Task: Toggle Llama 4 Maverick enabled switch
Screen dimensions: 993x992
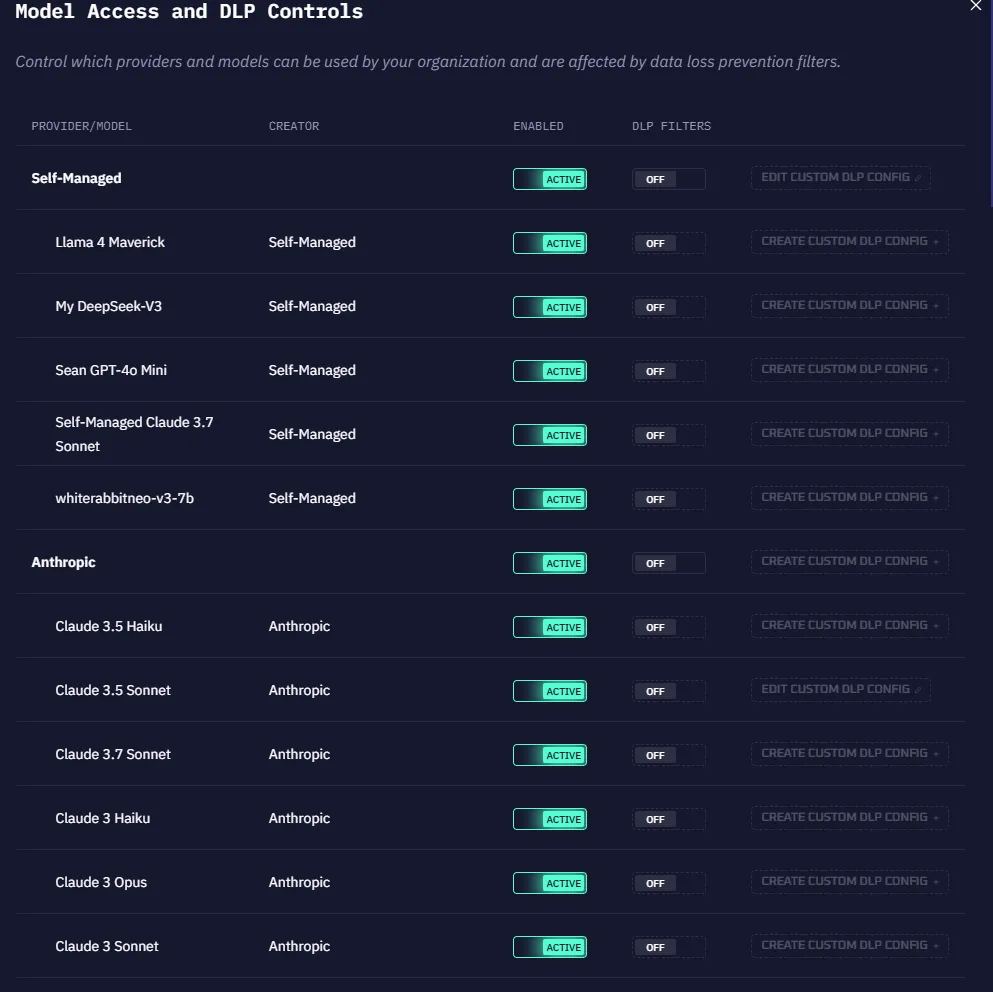Action: coord(550,243)
